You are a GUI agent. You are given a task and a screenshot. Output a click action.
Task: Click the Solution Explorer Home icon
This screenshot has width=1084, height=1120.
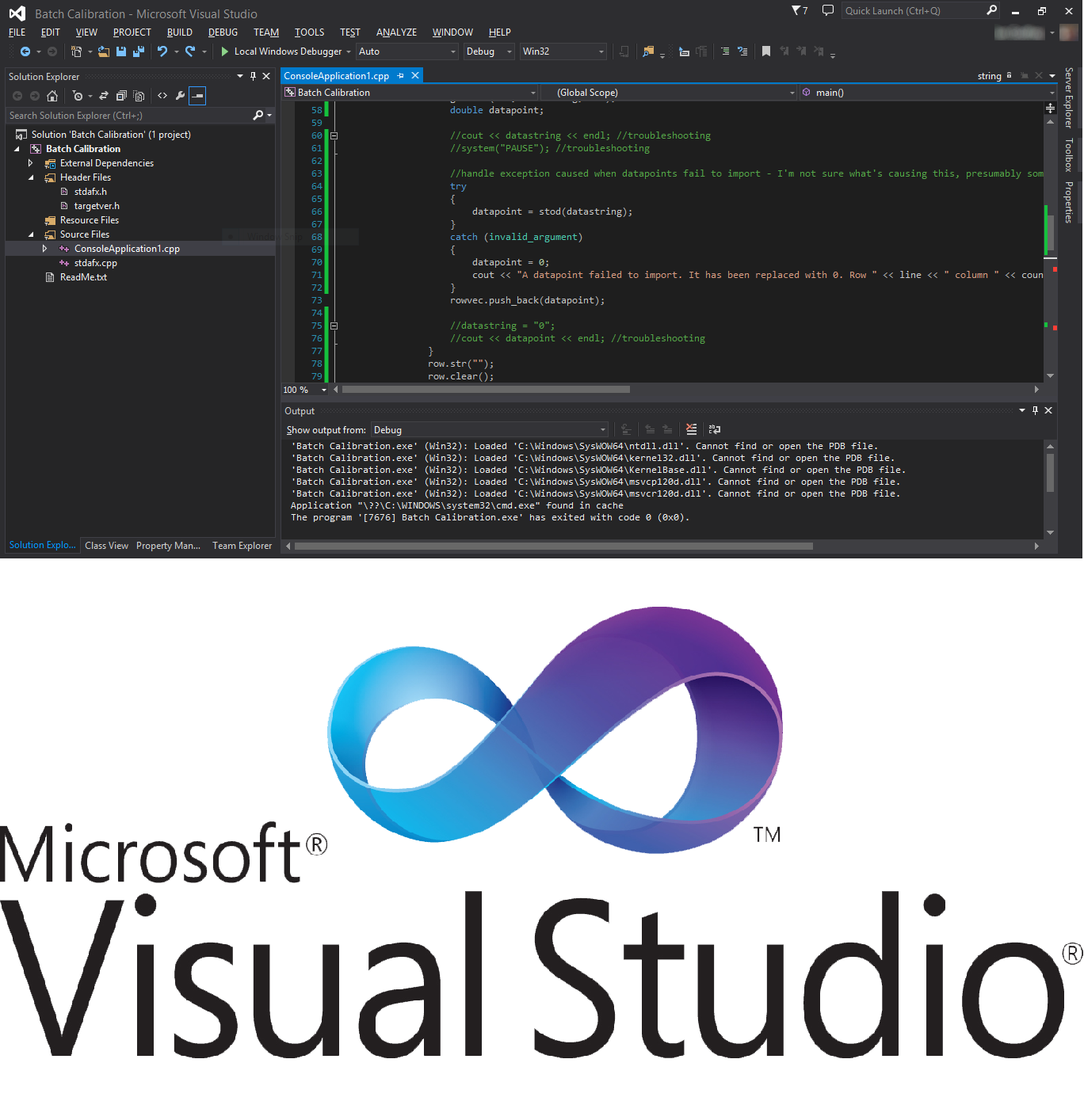click(x=52, y=96)
